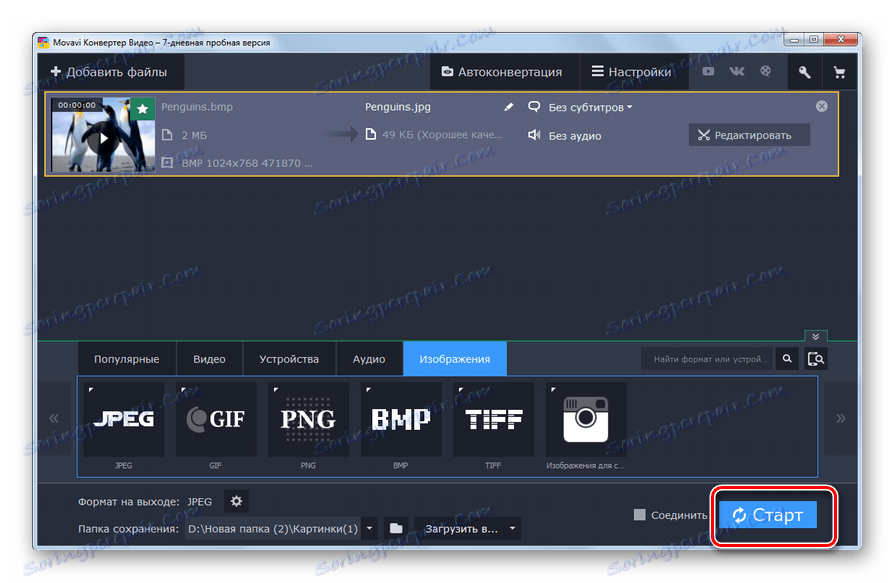Go to next formats with right arrows
This screenshot has width=895, height=583.
(x=840, y=419)
